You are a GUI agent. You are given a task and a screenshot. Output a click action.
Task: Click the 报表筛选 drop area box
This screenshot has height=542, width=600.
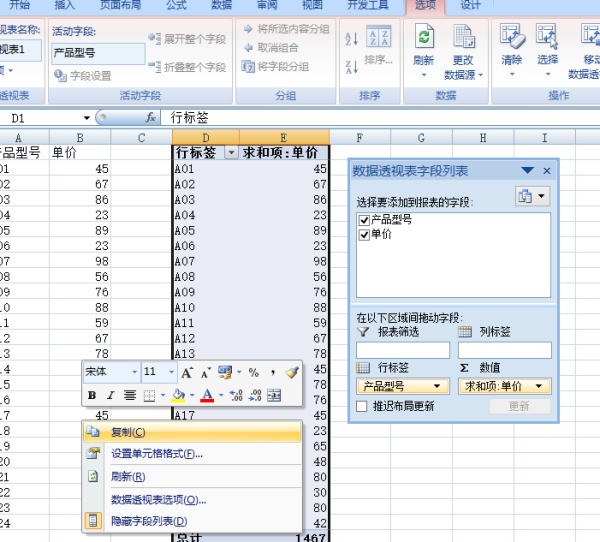coord(403,350)
